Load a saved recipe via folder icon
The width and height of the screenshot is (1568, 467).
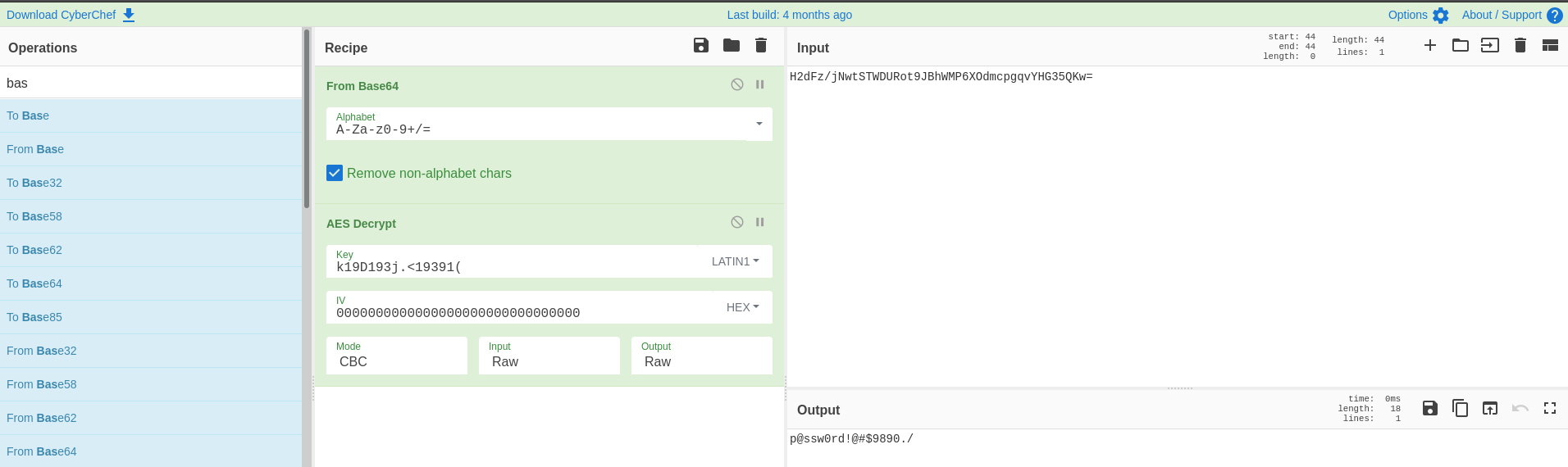pyautogui.click(x=731, y=46)
